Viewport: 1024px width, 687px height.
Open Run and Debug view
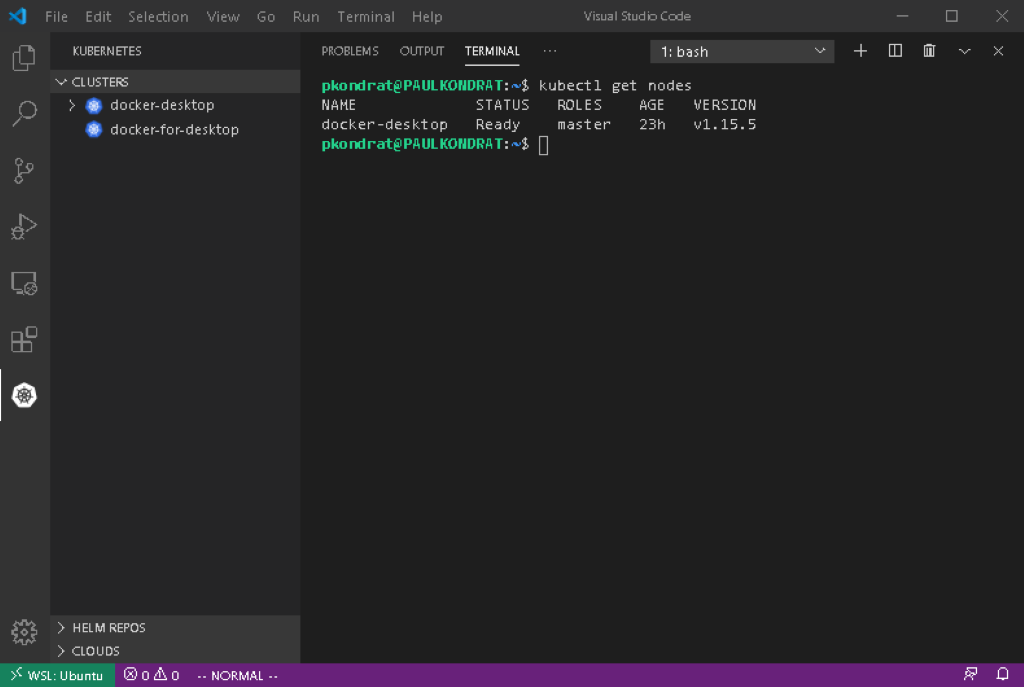click(x=23, y=227)
